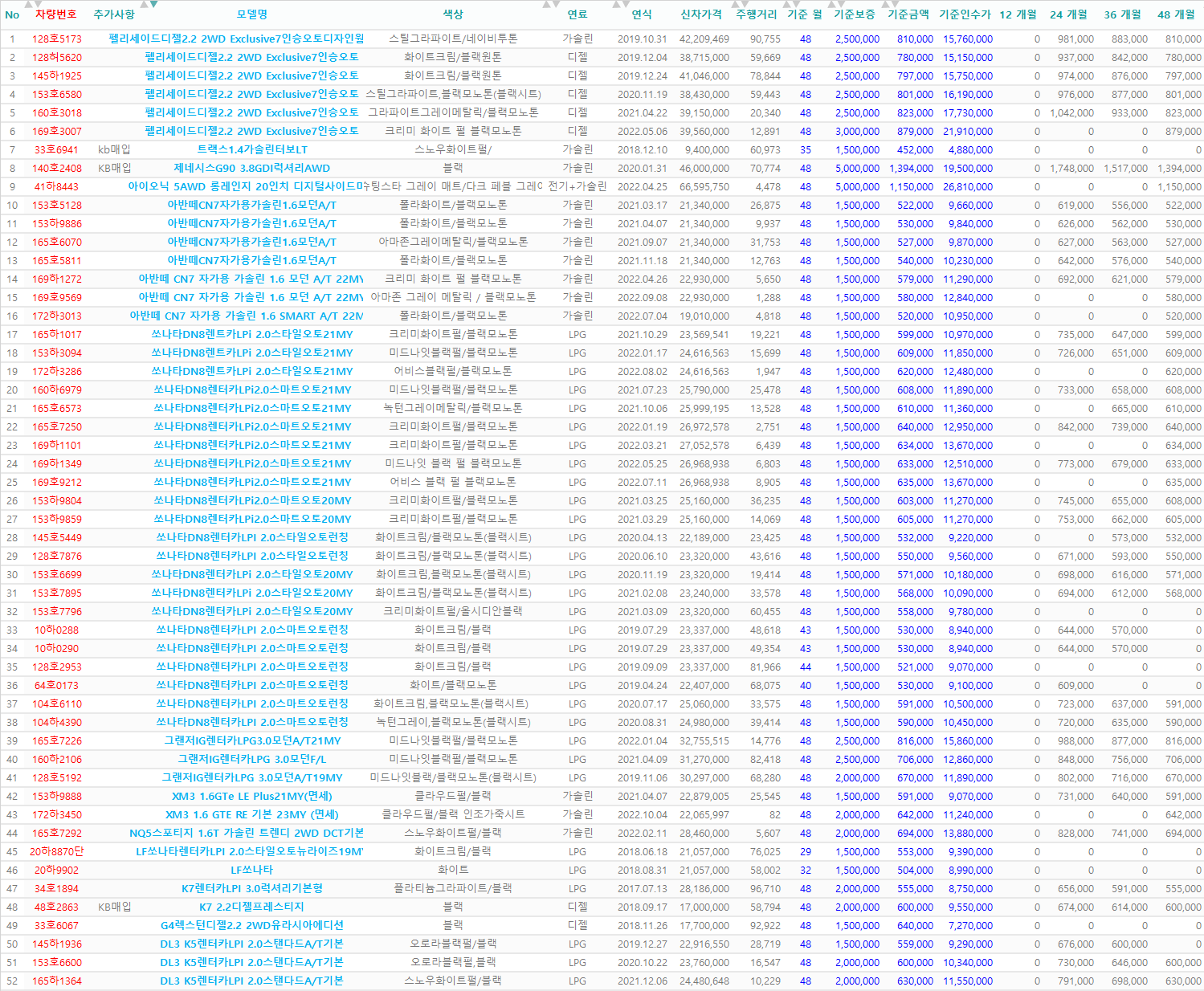Open the NQ5스포티지 1.6T 가솔린 트렌디 link
This screenshot has height=991, width=1204.
247,833
